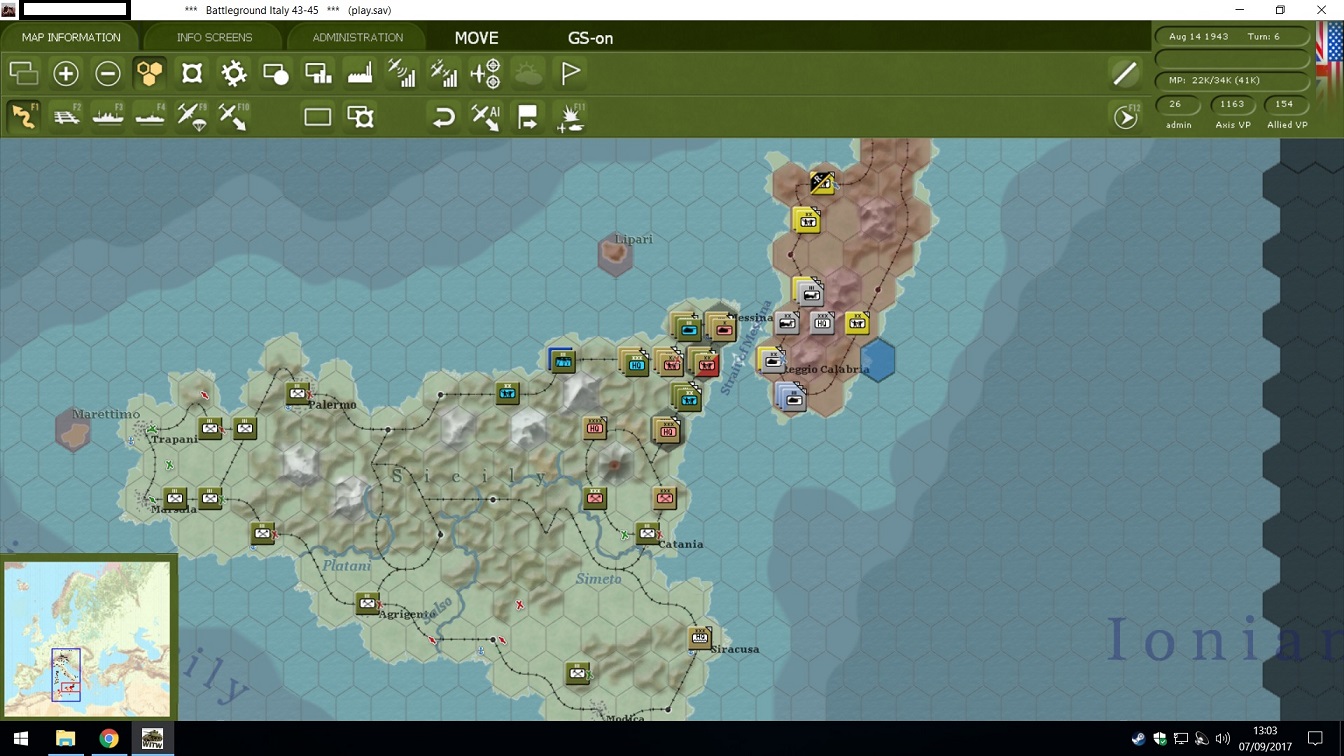
Task: Click the plane AI toolbar icon
Action: pos(486,117)
